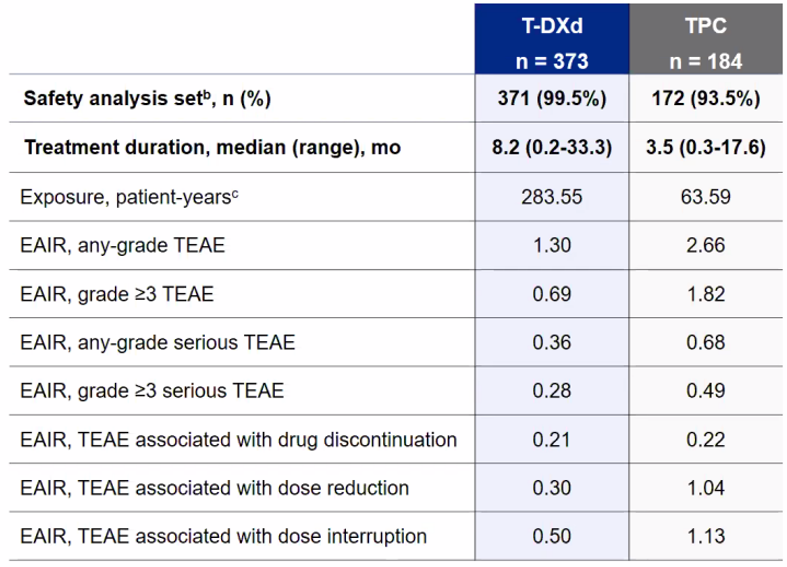Viewport: 787px width, 567px height.
Task: Click the 3.5 (0.3-17.6) value
Action: click(x=700, y=147)
